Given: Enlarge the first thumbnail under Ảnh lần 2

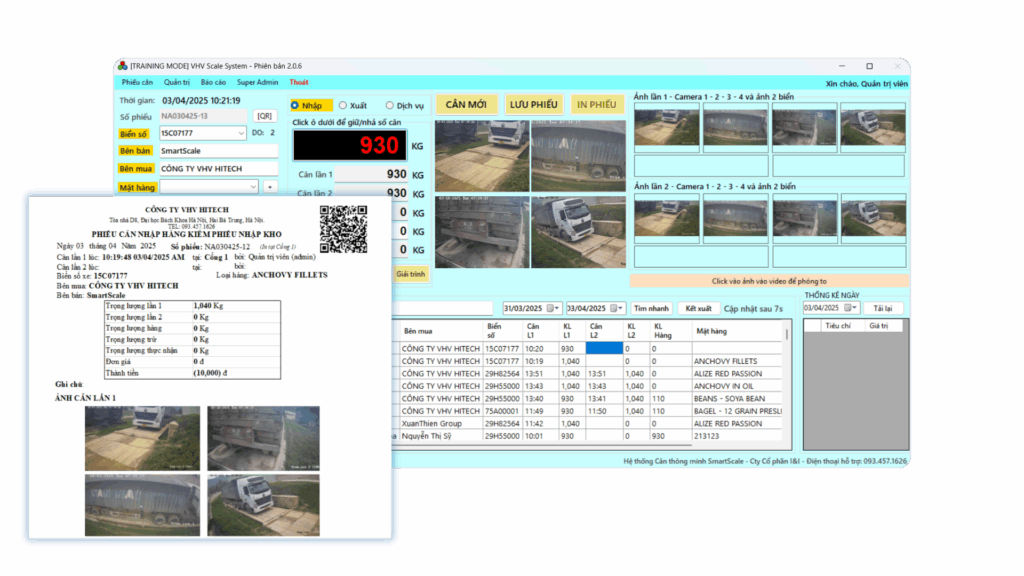Looking at the screenshot, I should pos(666,218).
